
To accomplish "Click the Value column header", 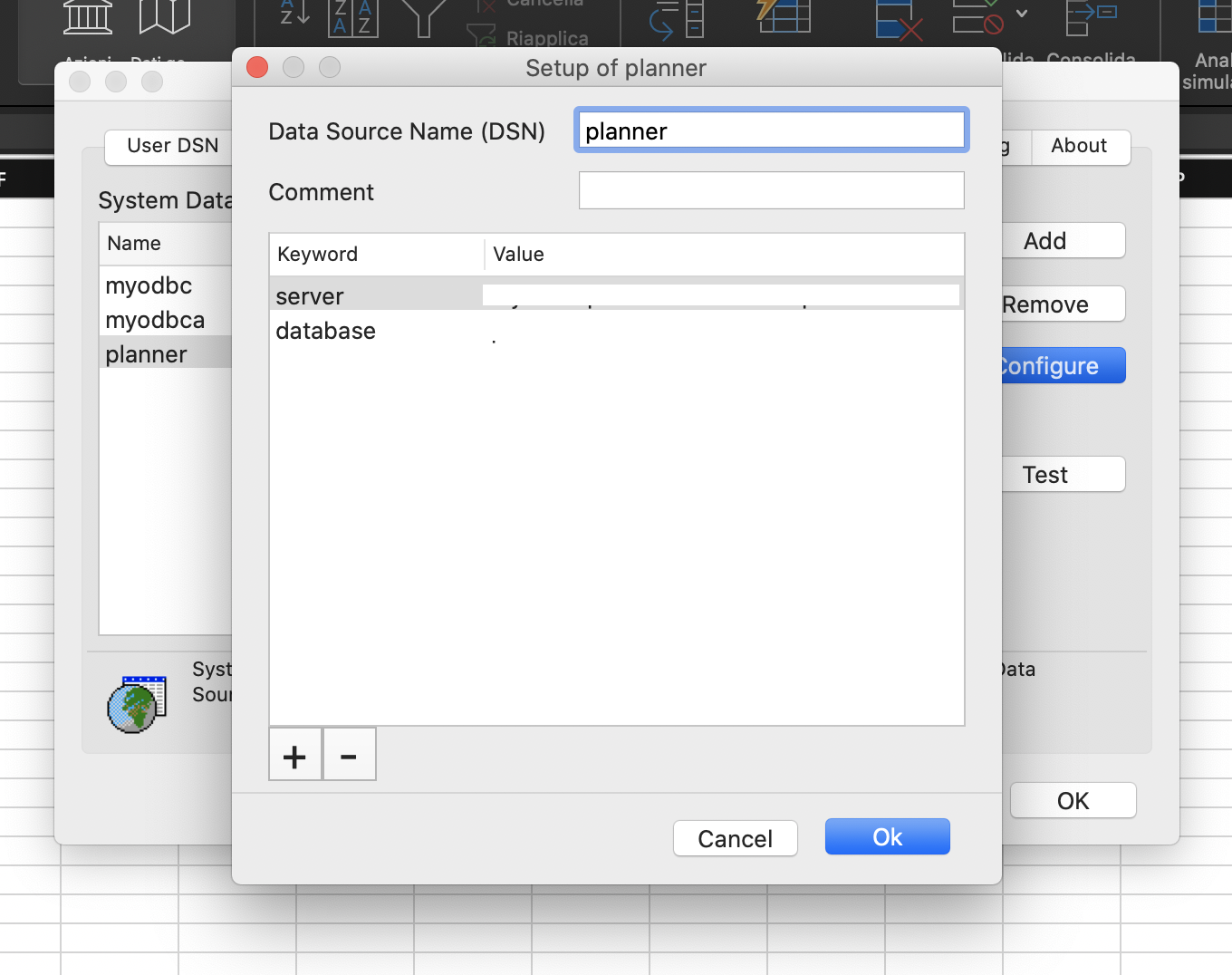I will (725, 254).
